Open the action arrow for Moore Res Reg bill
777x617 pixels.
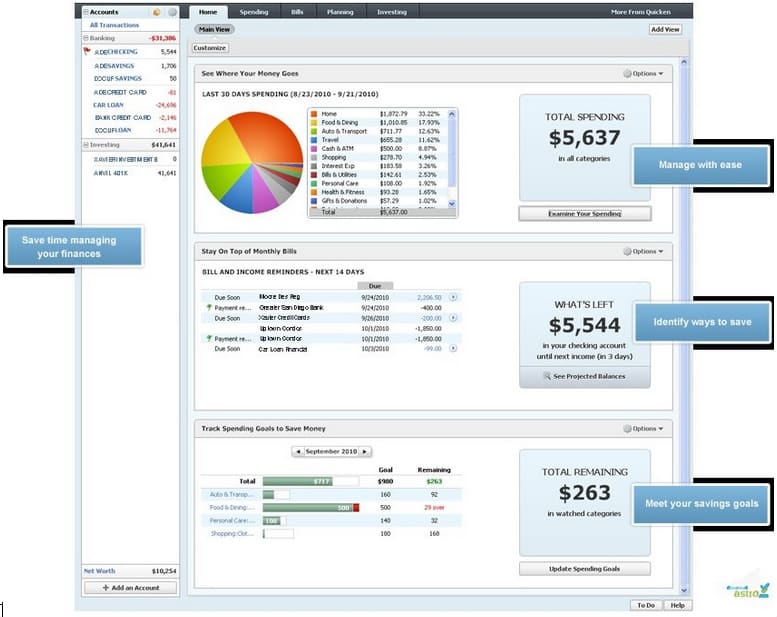point(453,297)
